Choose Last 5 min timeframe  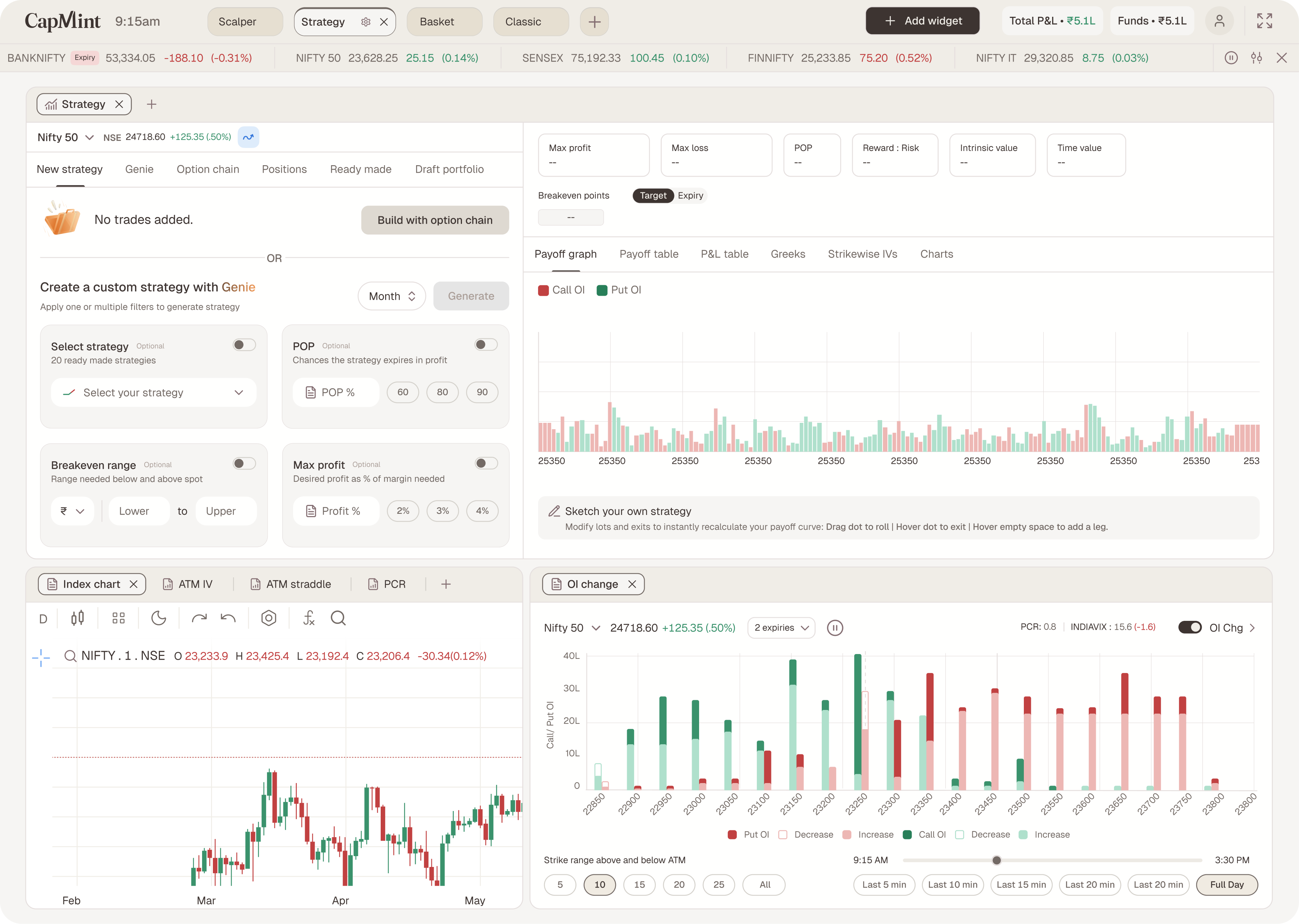coord(884,885)
